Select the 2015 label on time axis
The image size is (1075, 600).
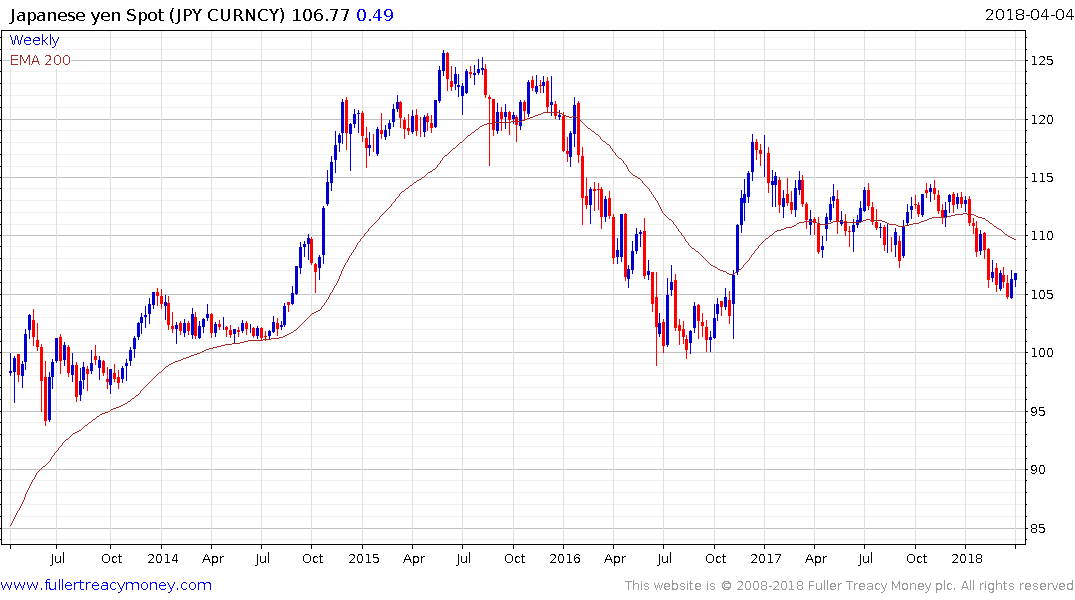tap(363, 558)
